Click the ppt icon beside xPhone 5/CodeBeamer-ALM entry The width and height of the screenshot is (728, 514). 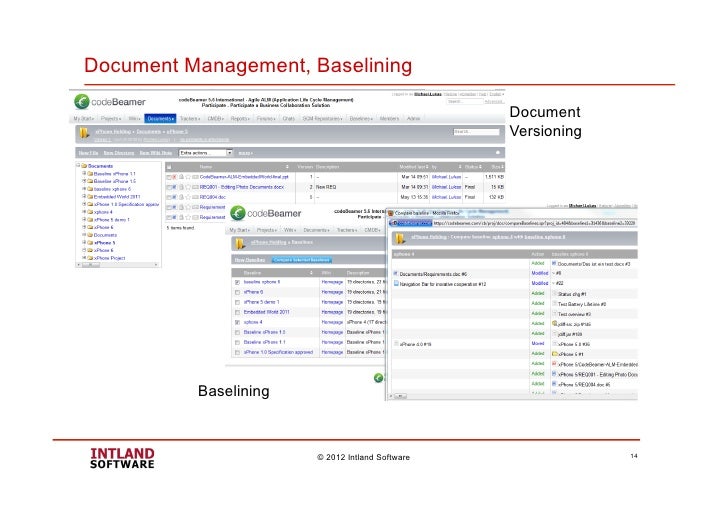[x=554, y=364]
